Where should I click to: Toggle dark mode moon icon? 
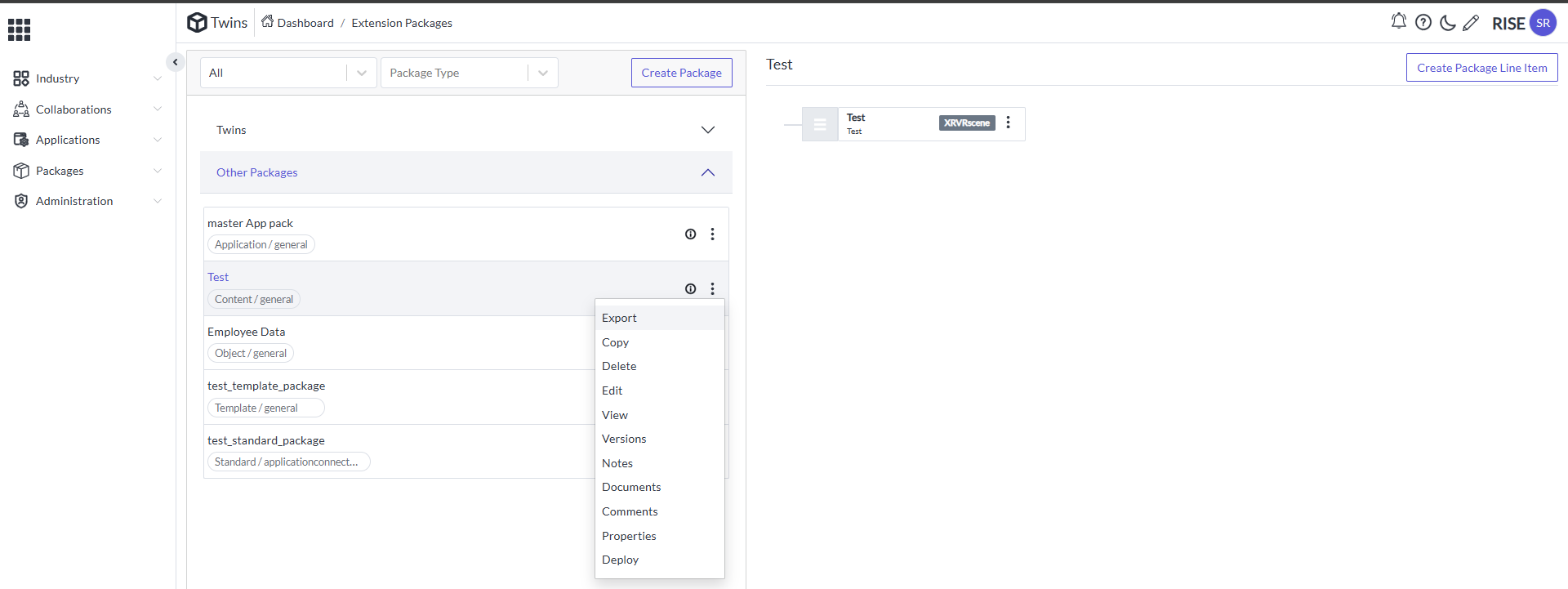coord(1447,23)
